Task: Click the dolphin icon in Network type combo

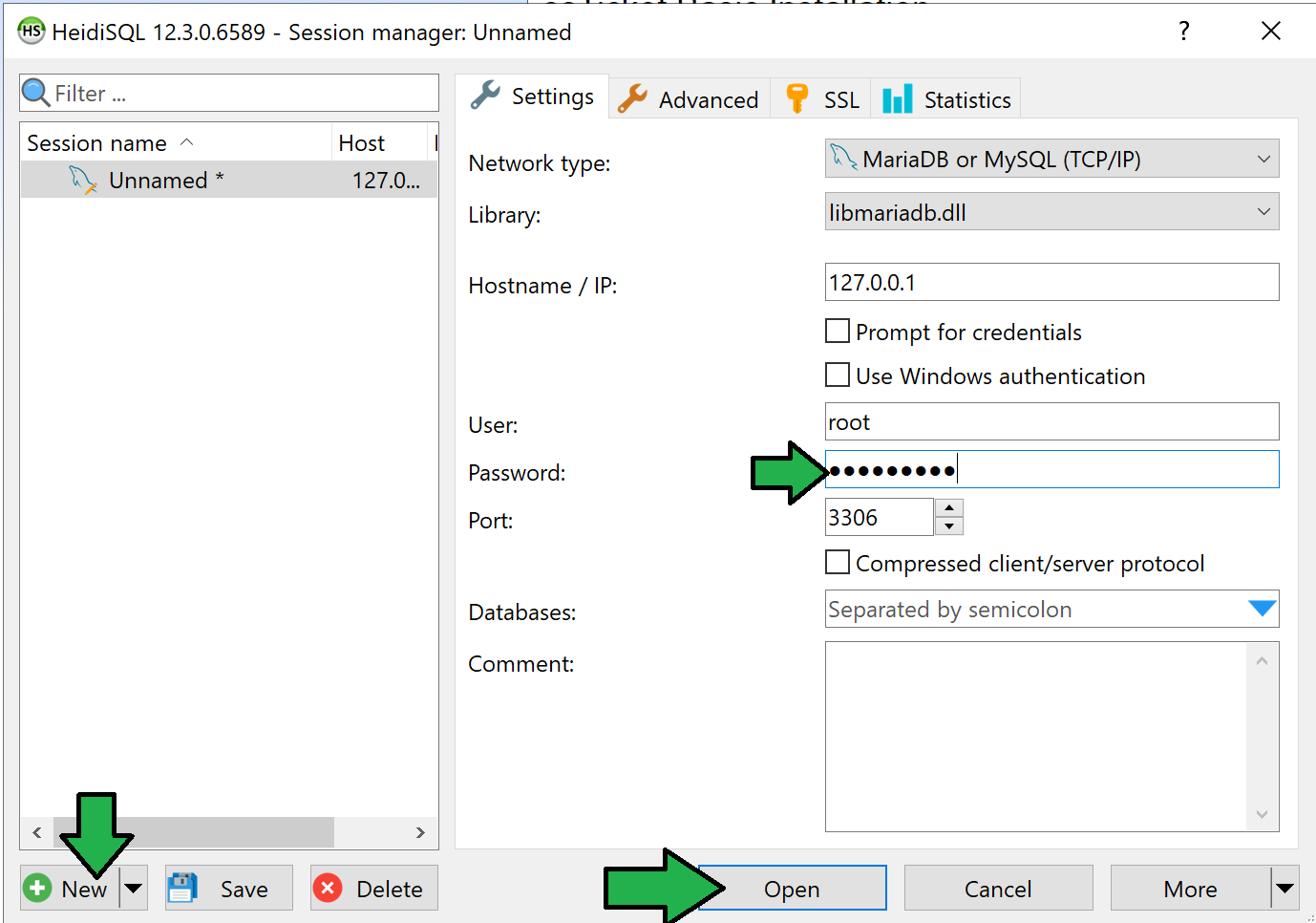Action: pyautogui.click(x=843, y=158)
